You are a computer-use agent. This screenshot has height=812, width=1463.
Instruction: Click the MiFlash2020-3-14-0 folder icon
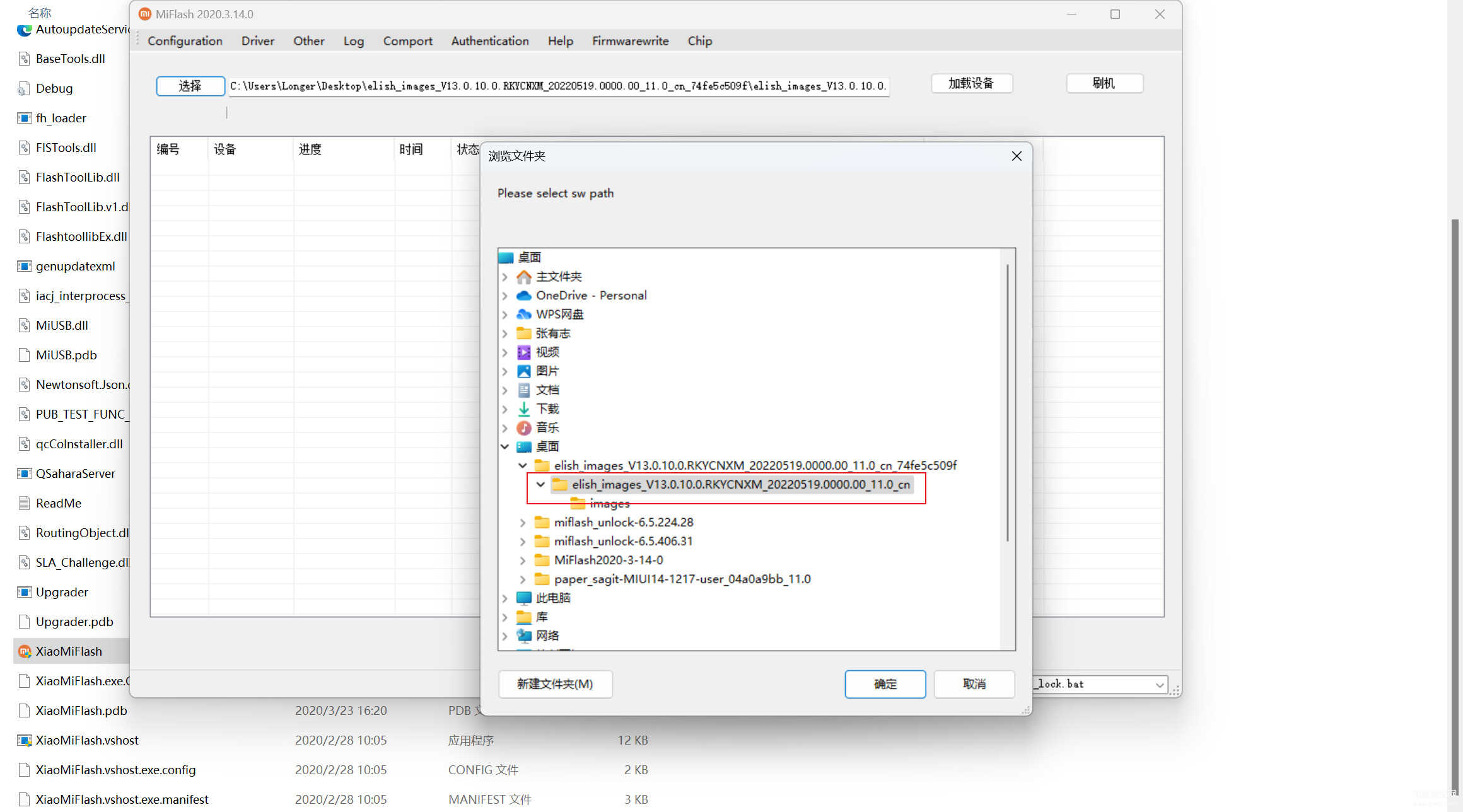(x=542, y=560)
